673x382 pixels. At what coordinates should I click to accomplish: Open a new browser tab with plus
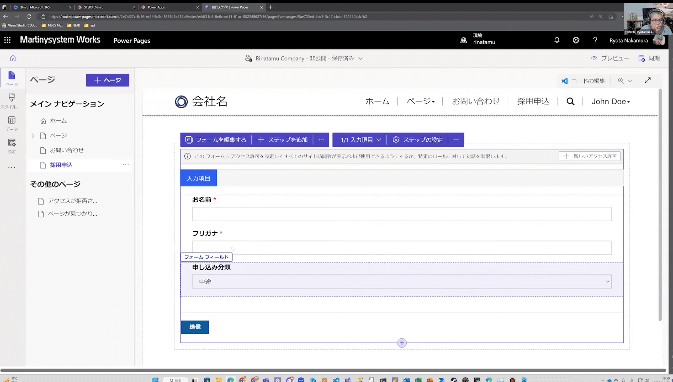[270, 7]
